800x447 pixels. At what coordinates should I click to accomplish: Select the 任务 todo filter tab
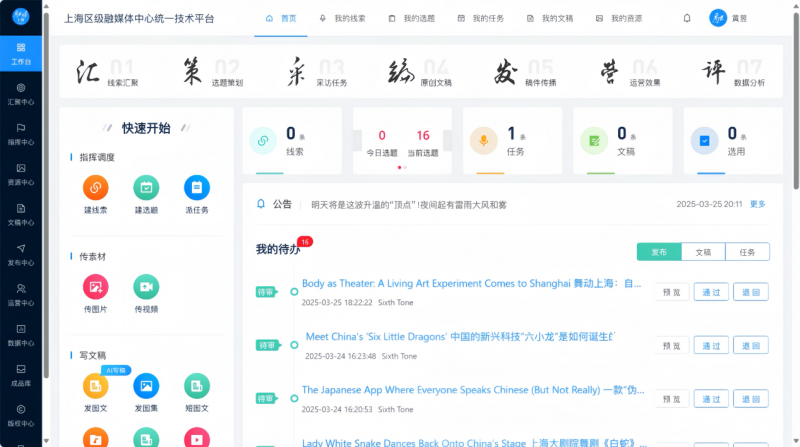click(x=747, y=252)
